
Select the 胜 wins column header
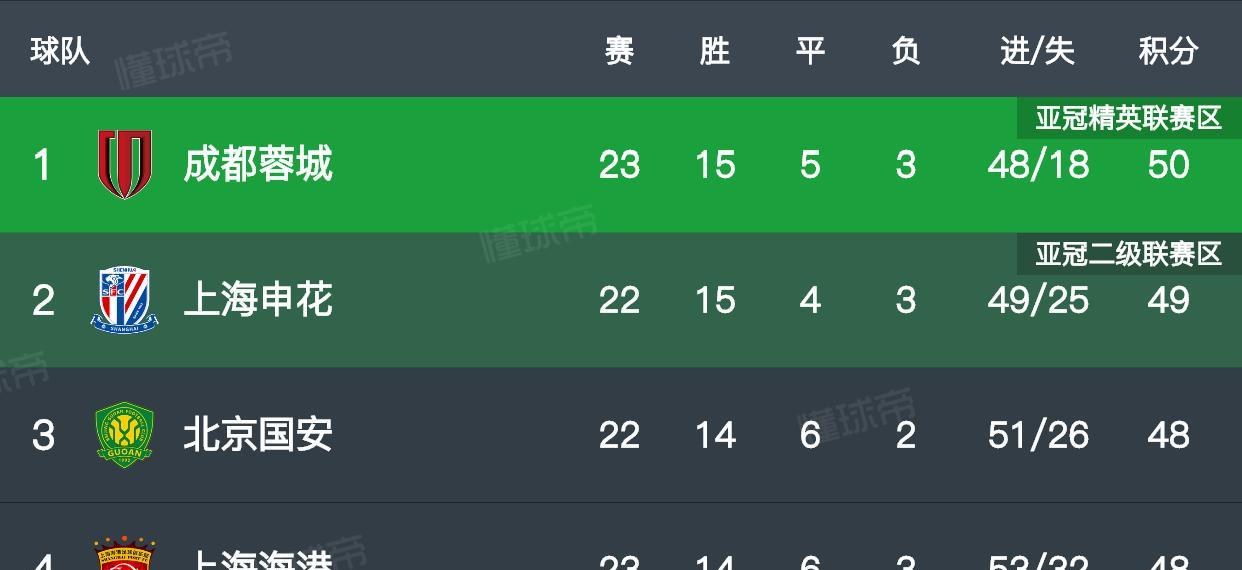(715, 50)
